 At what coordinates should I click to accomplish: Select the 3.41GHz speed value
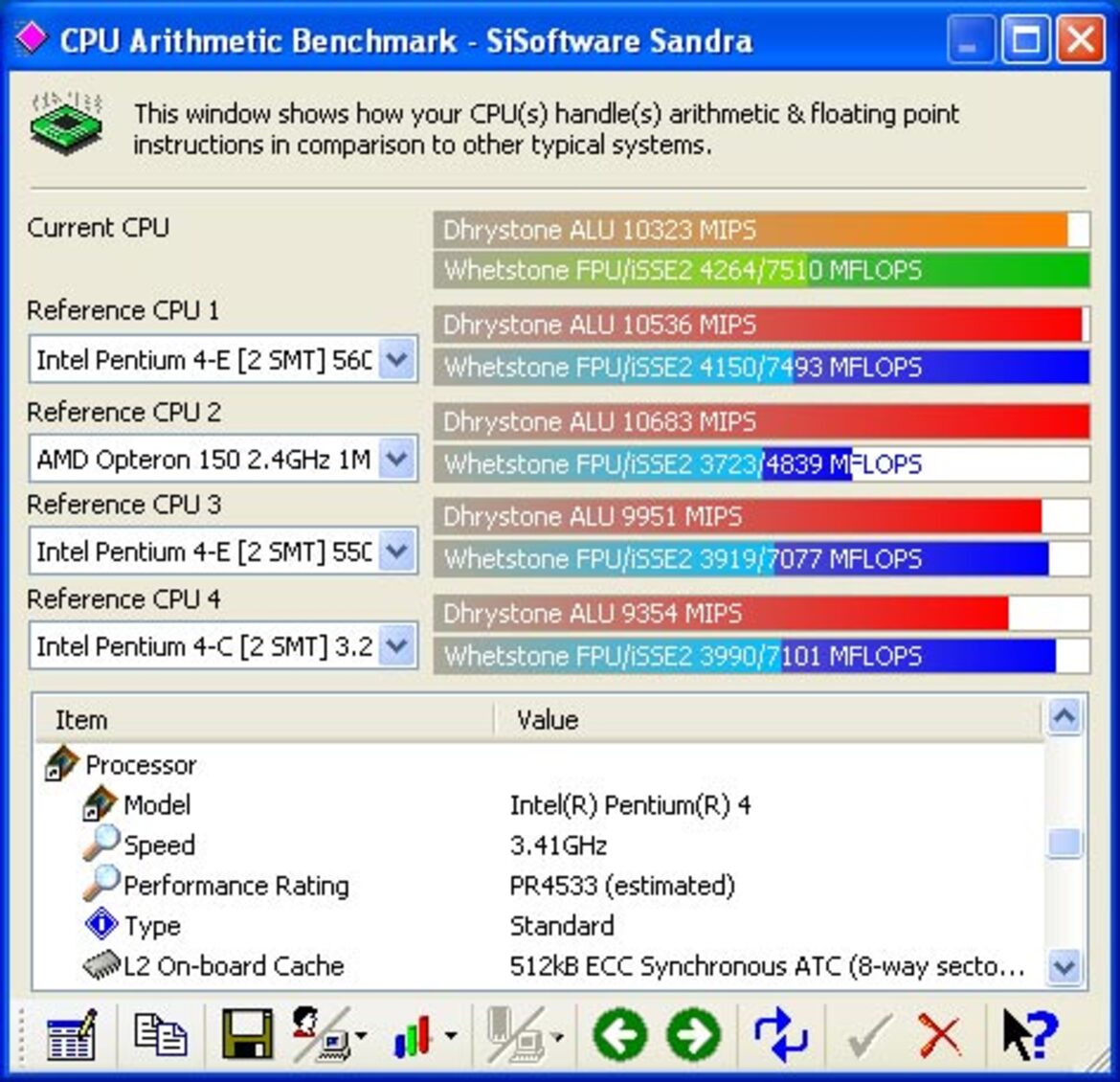[x=559, y=845]
